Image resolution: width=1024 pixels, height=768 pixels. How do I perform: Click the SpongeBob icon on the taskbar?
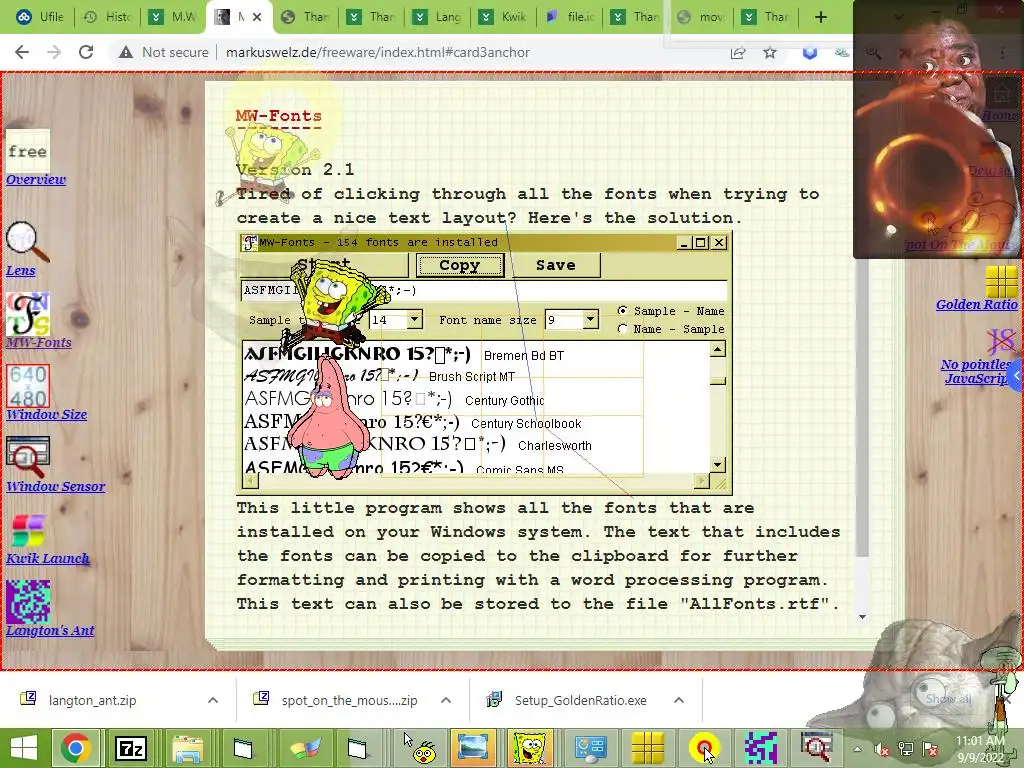[529, 748]
